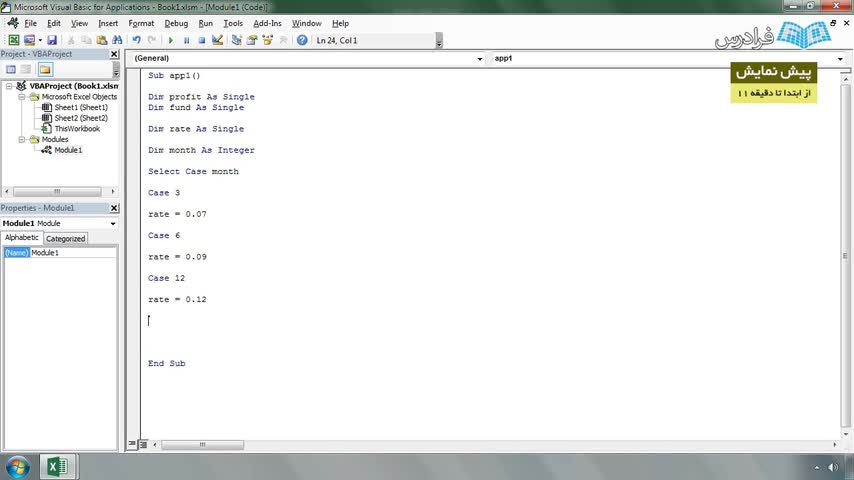Collapse the VBAProject (Book1.xlsm) tree node

coord(9,86)
